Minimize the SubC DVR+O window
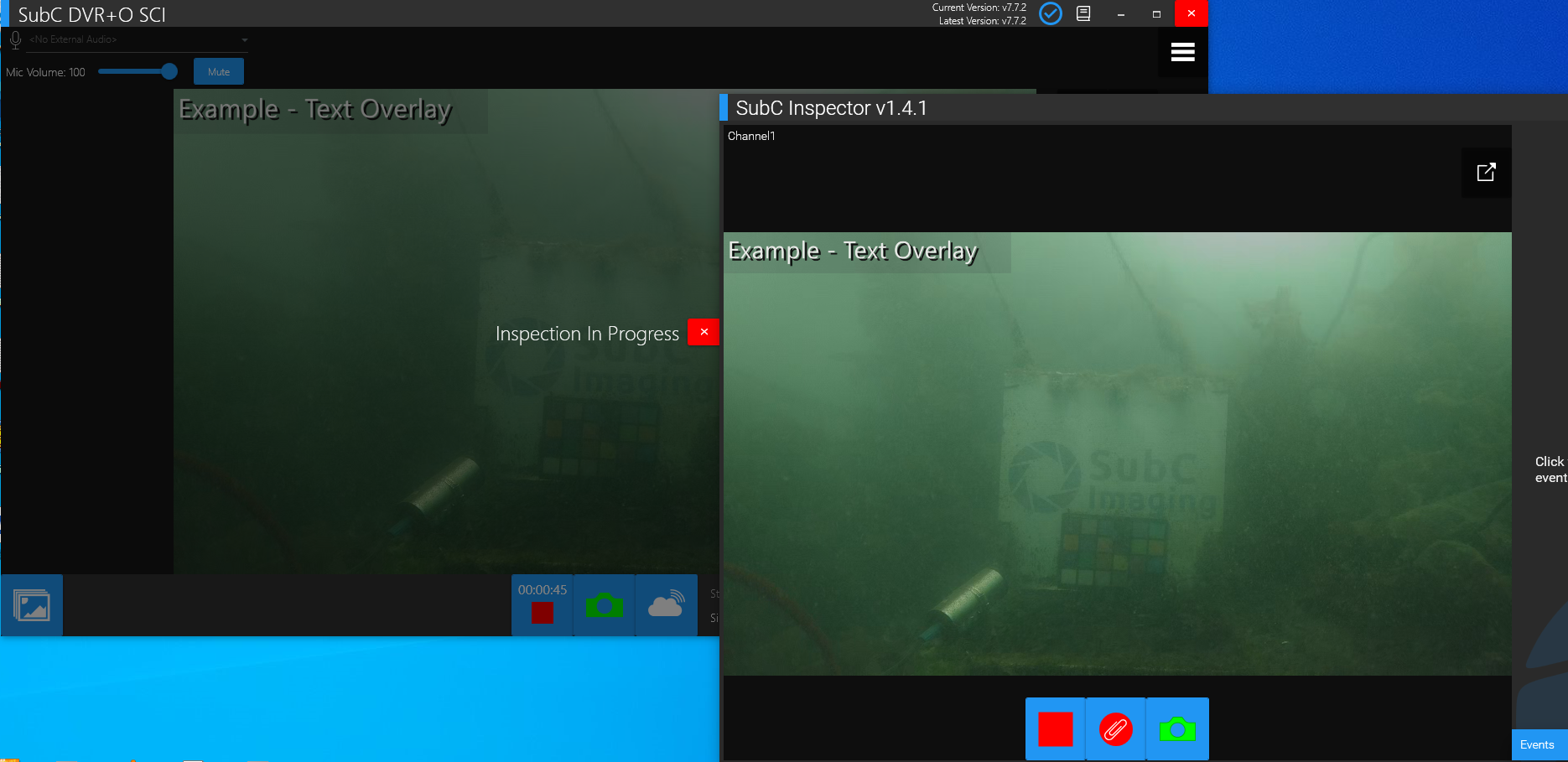Image resolution: width=1568 pixels, height=762 pixels. coord(1121,14)
